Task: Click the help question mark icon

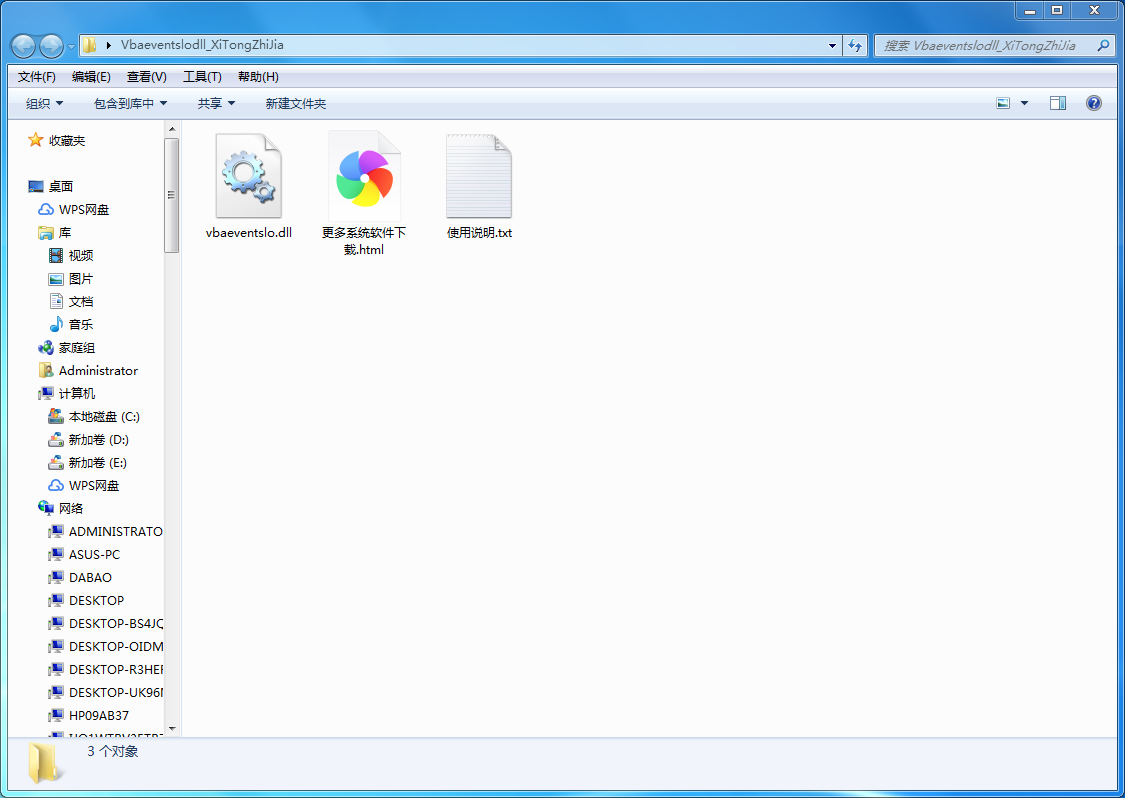Action: tap(1093, 103)
